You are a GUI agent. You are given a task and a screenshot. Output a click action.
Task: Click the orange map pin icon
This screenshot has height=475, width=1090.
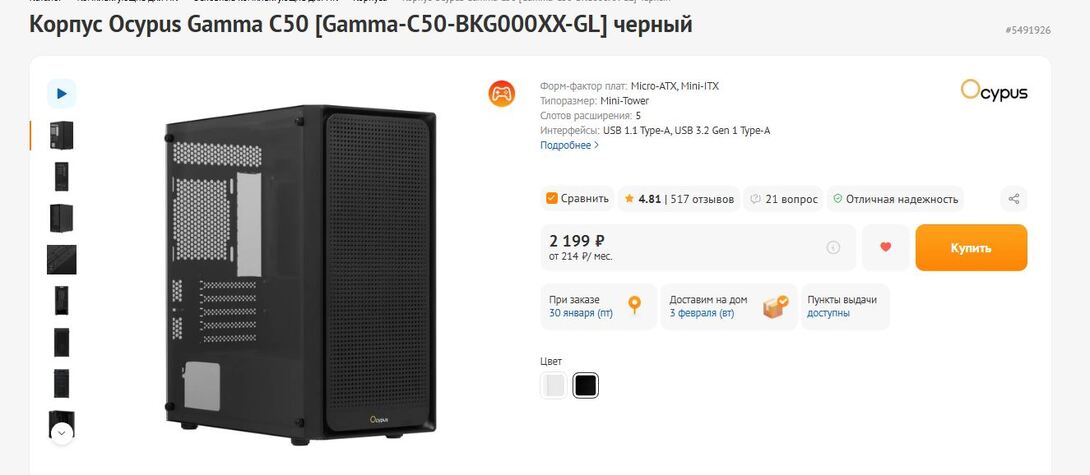pos(633,306)
